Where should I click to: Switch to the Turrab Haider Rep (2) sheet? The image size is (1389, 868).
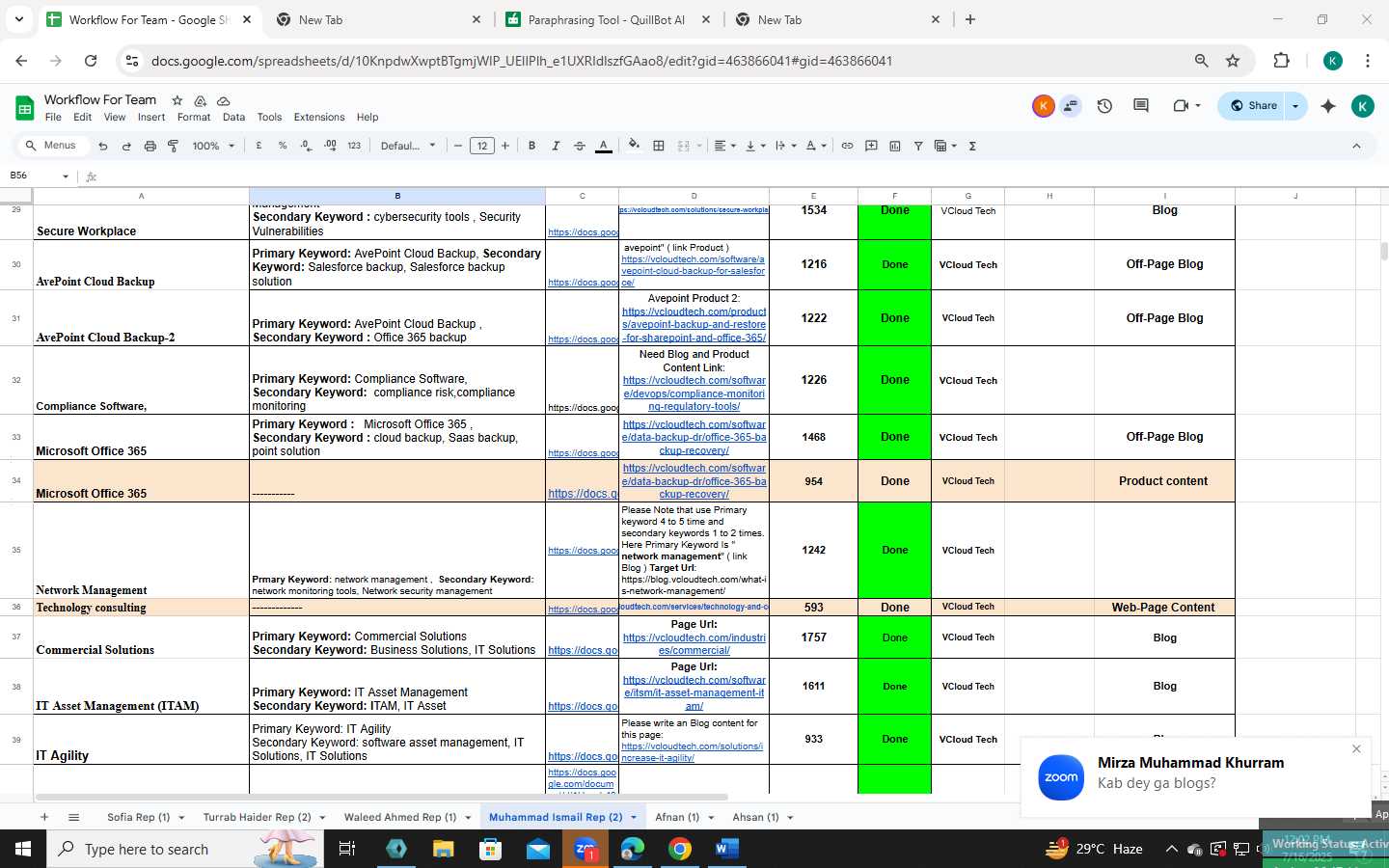pyautogui.click(x=257, y=817)
